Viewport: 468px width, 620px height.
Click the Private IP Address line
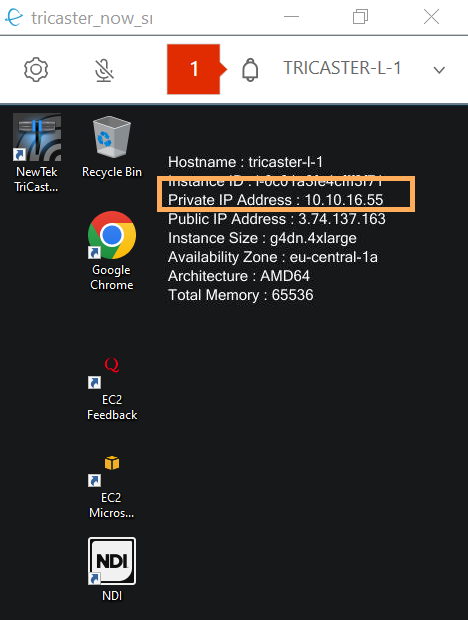(276, 200)
